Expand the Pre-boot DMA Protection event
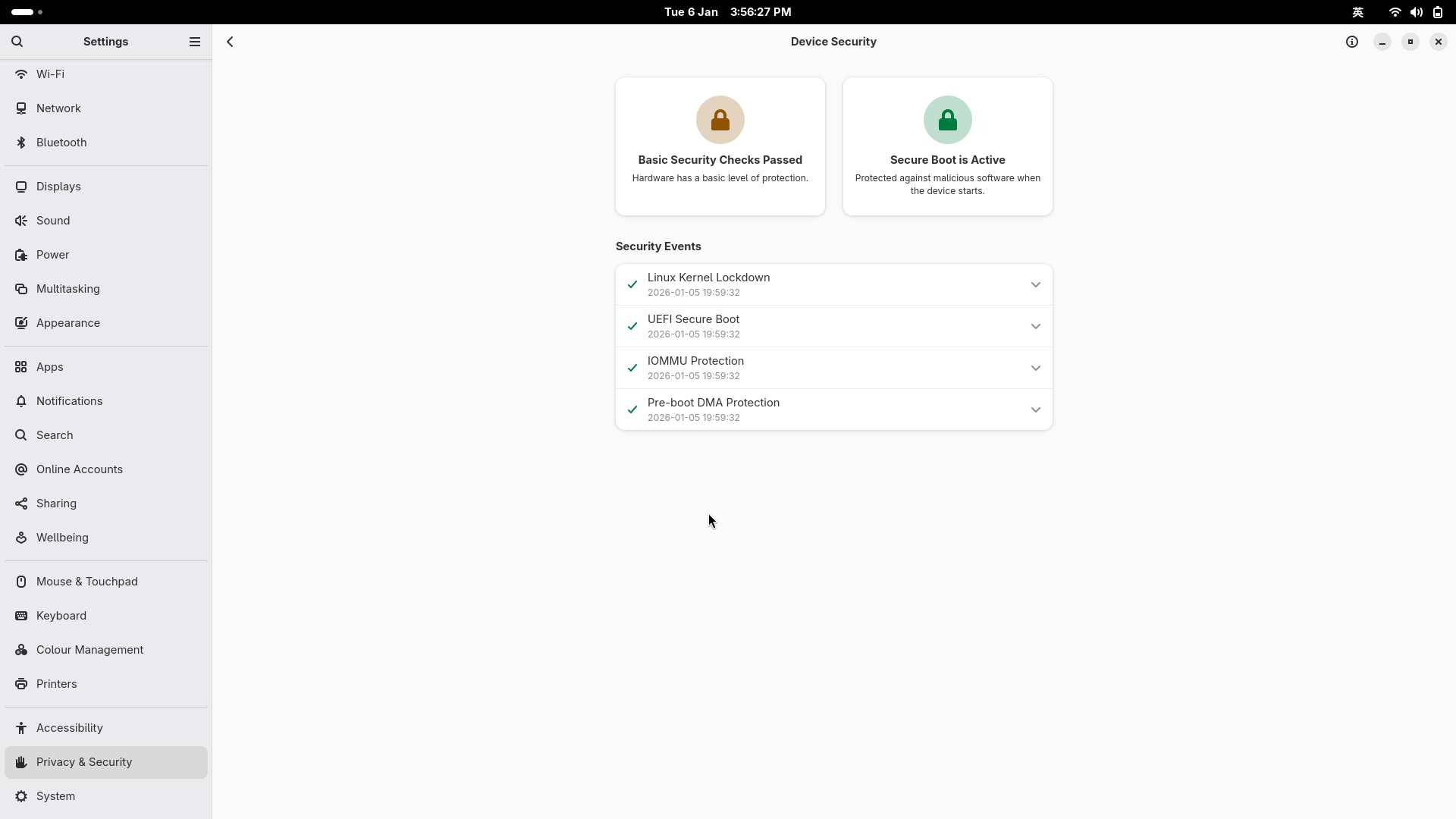1456x819 pixels. (x=1035, y=409)
